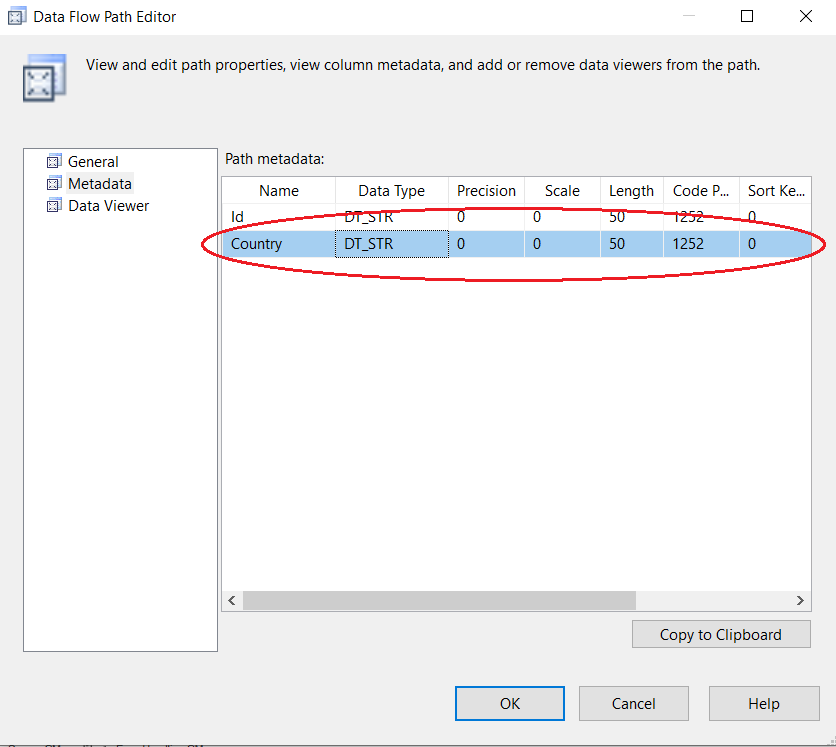
Task: Click the Length column header
Action: click(631, 191)
